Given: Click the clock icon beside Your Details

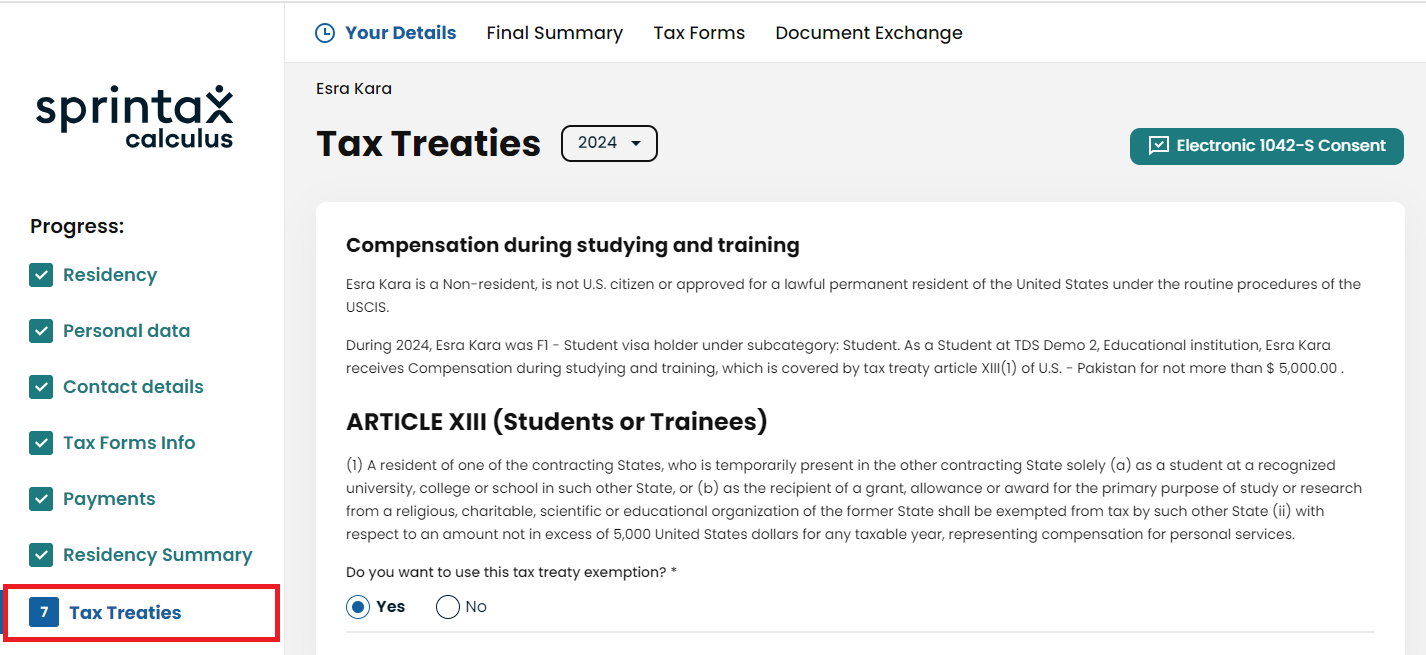Looking at the screenshot, I should 325,33.
